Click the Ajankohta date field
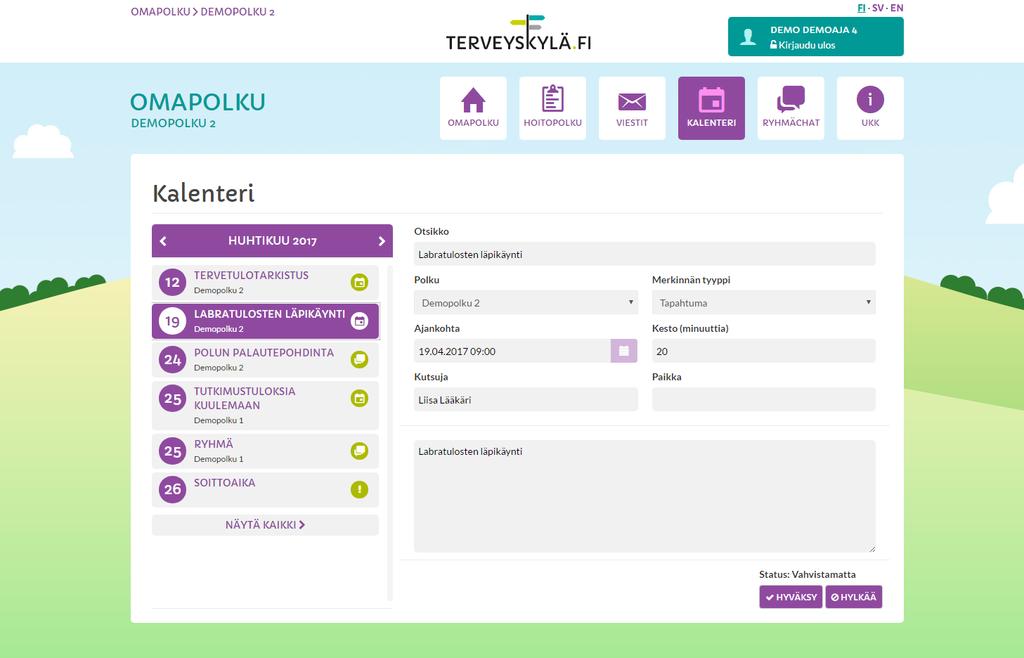 point(512,351)
